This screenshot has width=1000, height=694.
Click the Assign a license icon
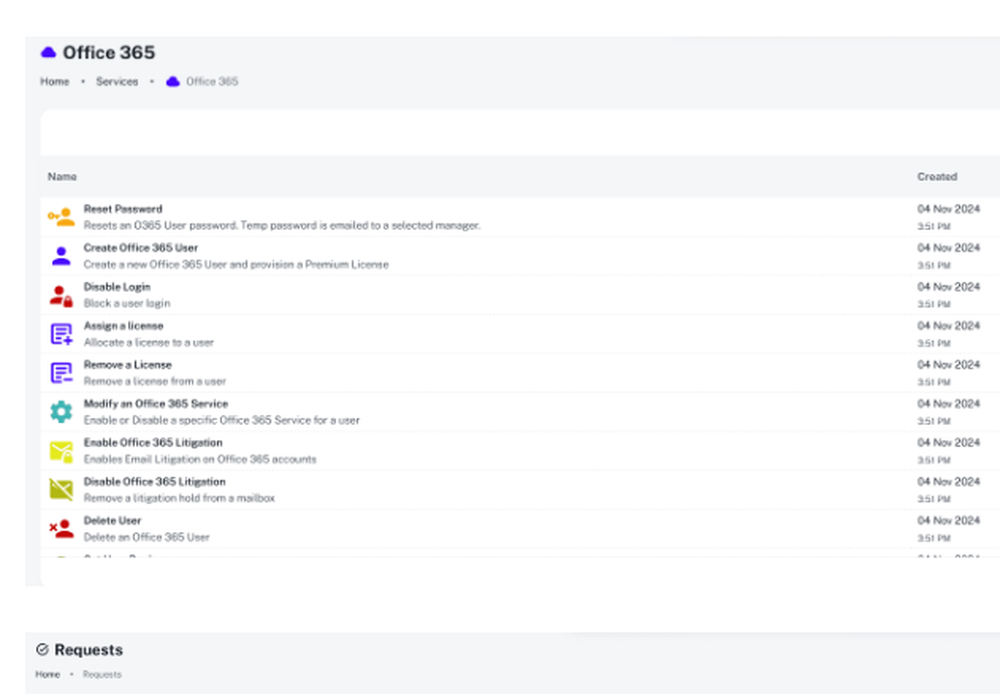click(x=61, y=334)
